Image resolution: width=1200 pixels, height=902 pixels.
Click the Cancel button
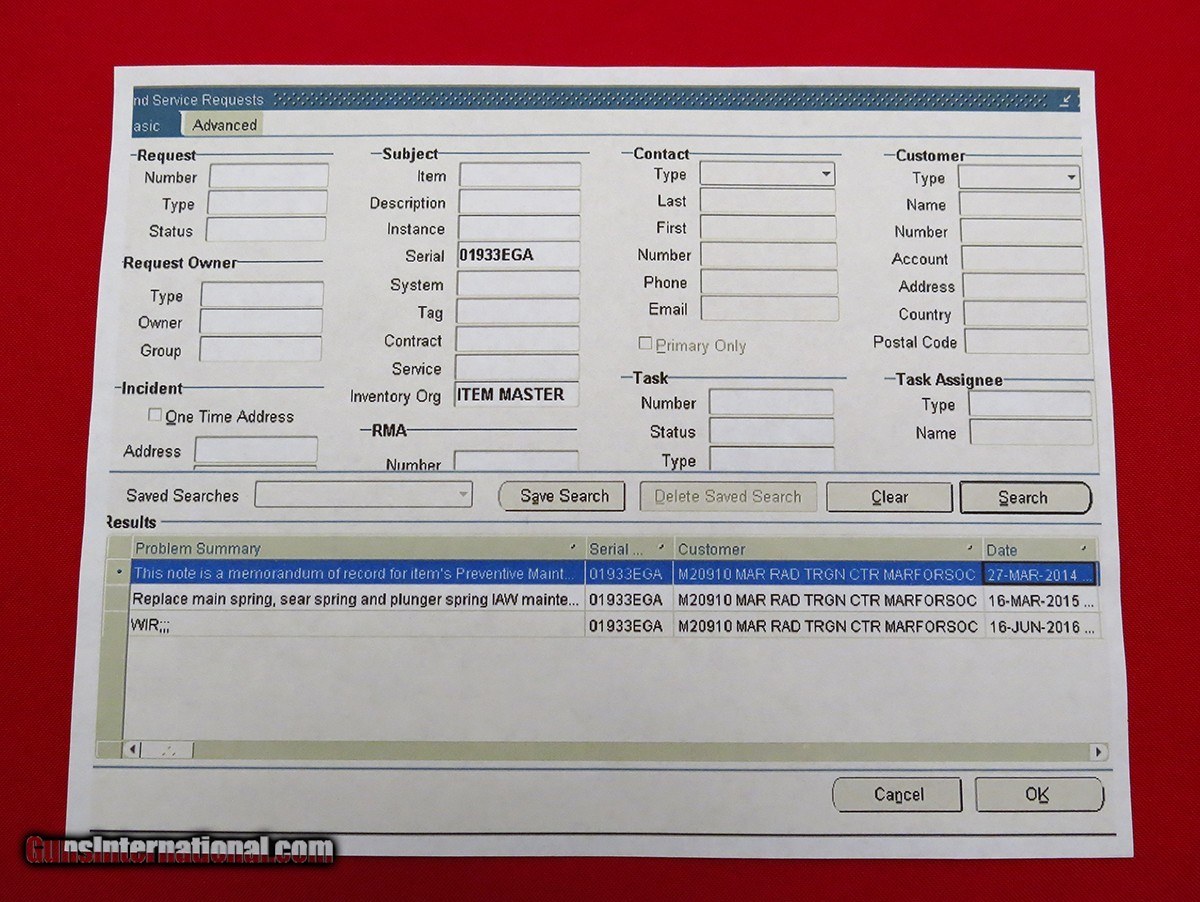(x=898, y=795)
